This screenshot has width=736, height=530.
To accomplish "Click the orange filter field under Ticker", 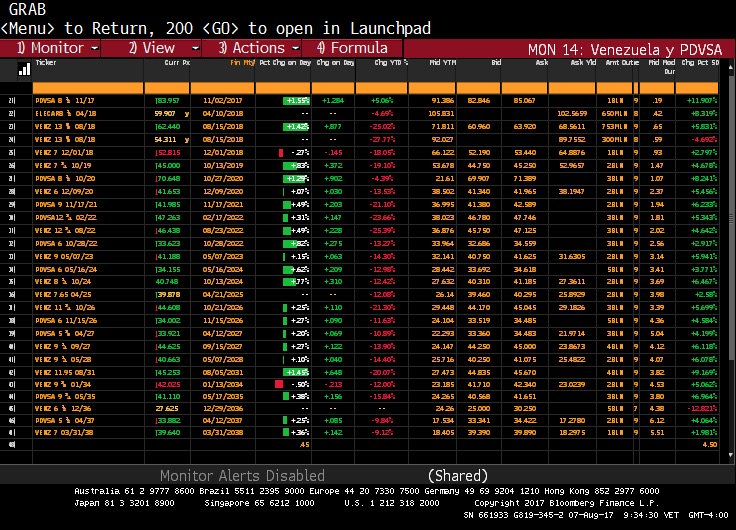I will [x=88, y=88].
